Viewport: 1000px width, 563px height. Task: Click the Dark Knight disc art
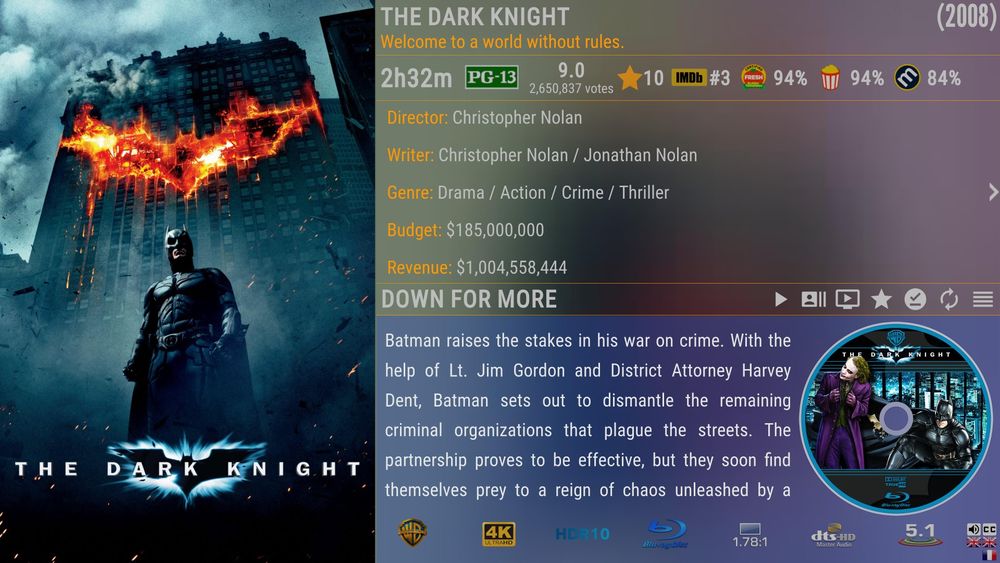pyautogui.click(x=895, y=418)
